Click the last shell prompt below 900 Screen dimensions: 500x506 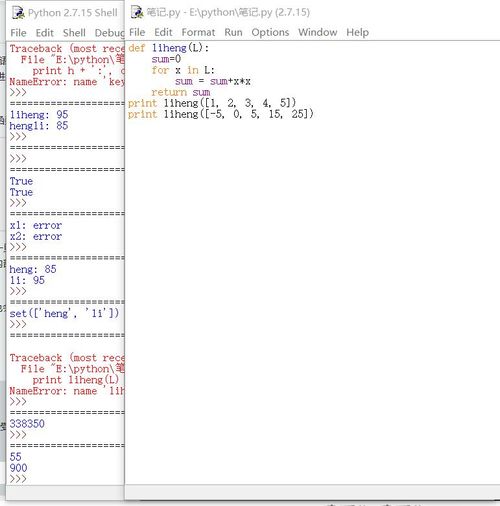click(18, 479)
